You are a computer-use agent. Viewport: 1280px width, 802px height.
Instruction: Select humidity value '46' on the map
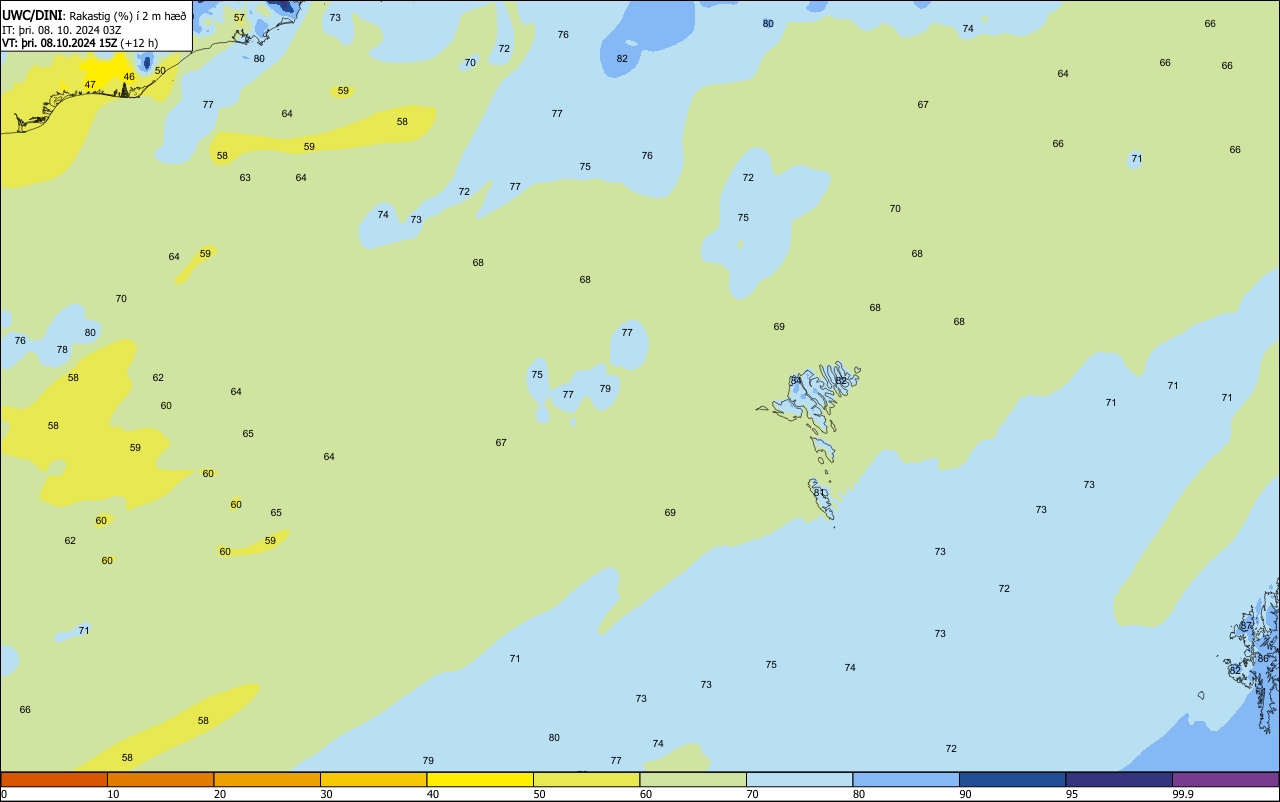(x=129, y=77)
